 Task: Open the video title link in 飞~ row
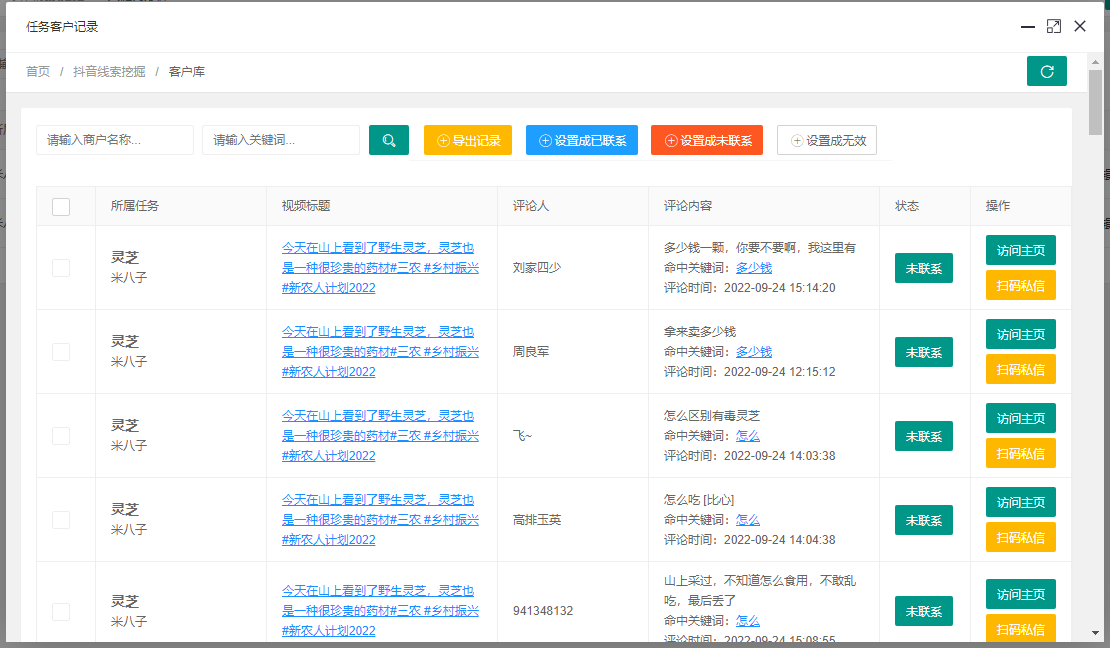(380, 435)
